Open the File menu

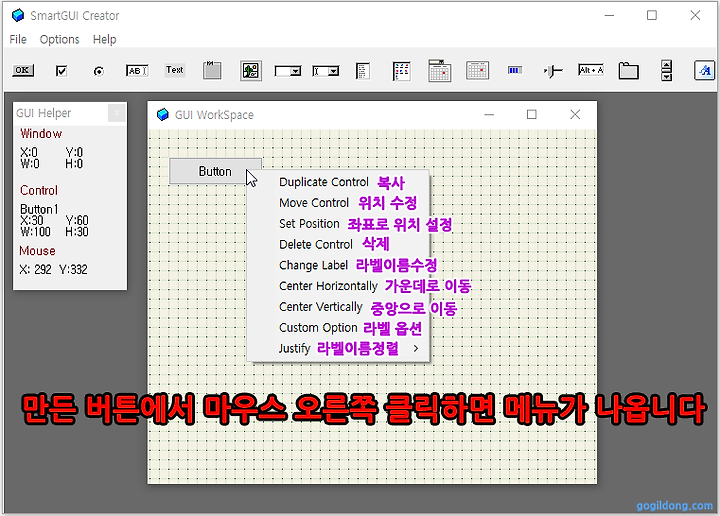point(18,39)
